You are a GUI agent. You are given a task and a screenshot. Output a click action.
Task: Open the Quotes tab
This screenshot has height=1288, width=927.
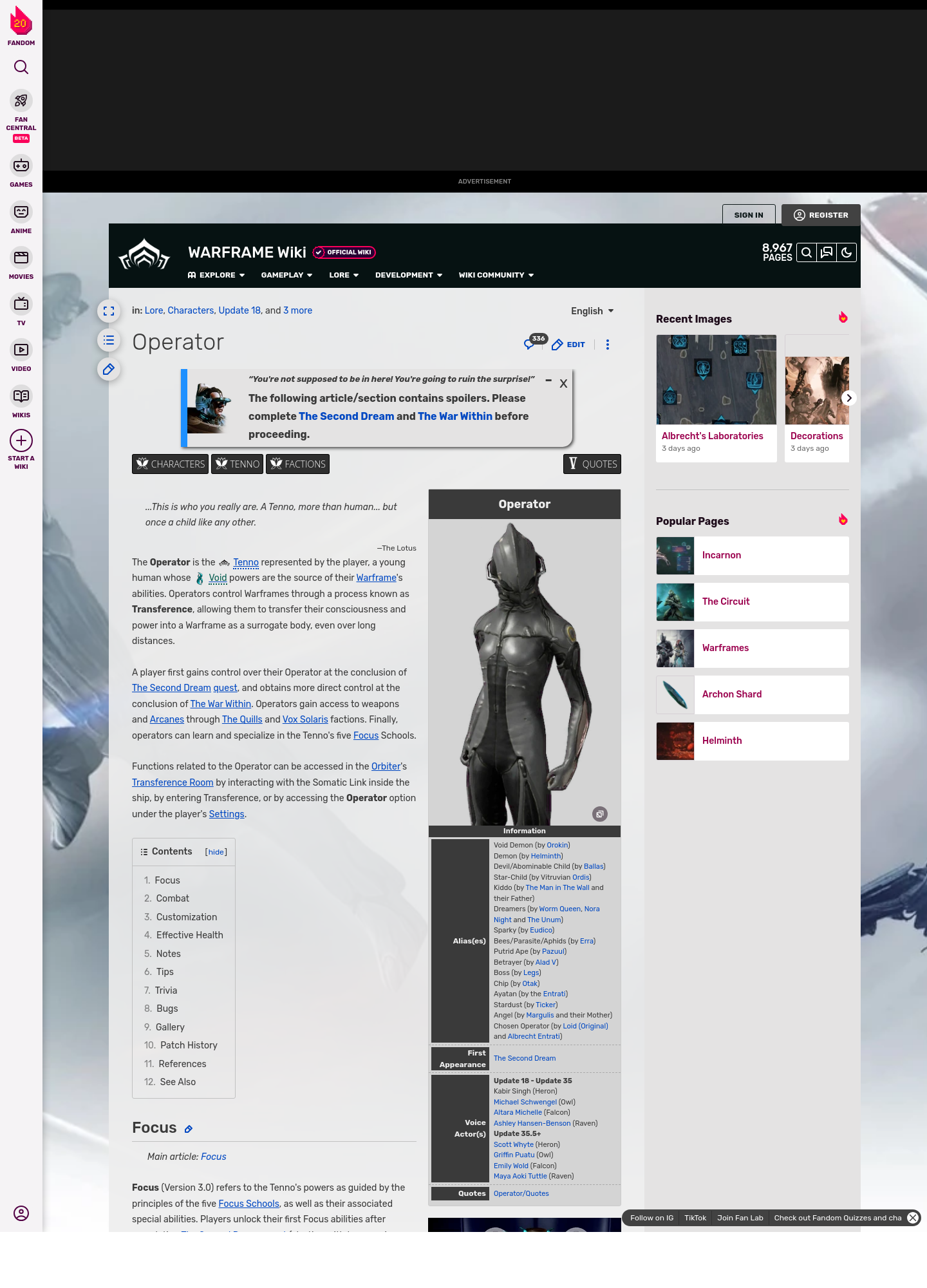(592, 464)
